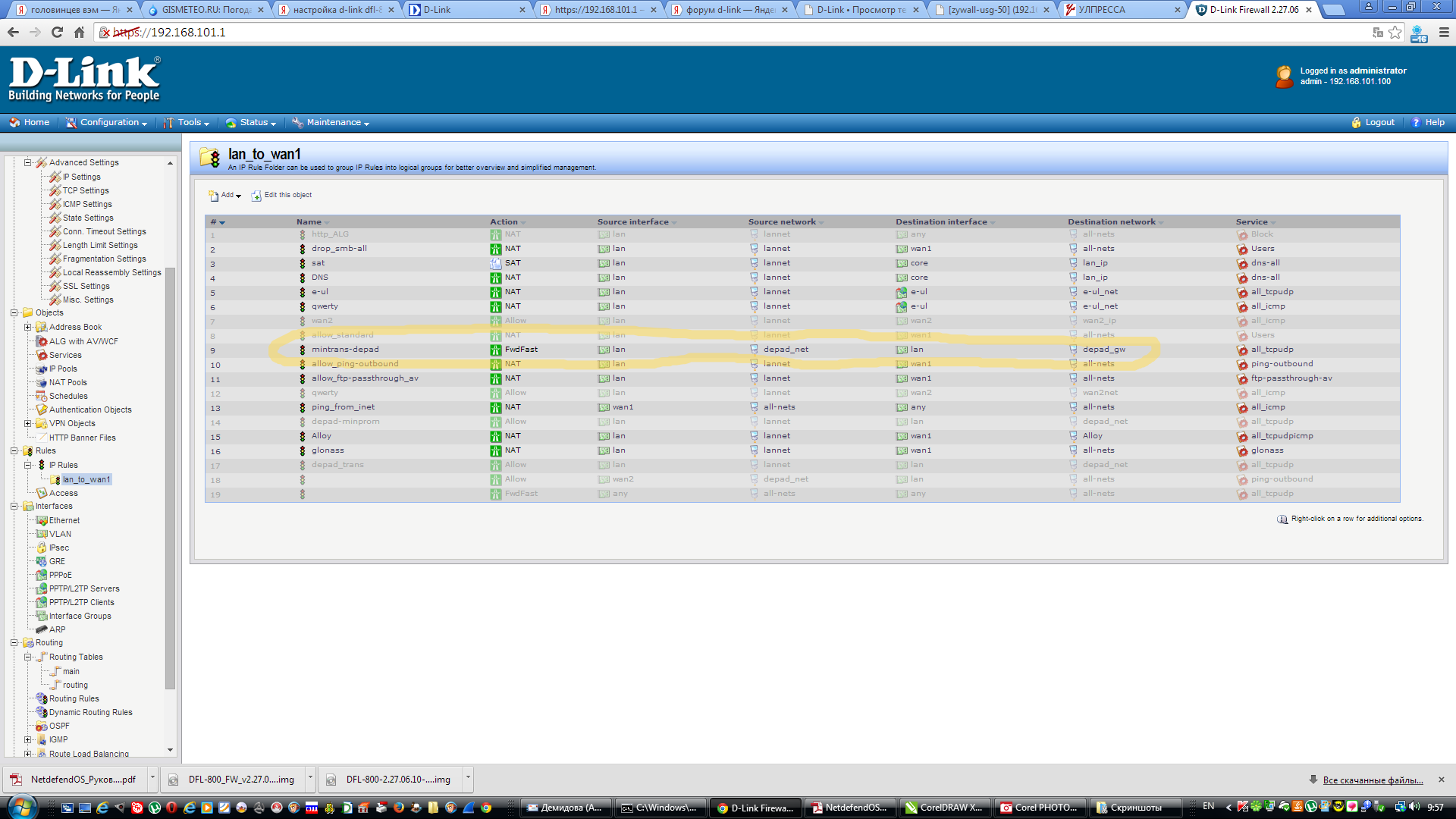Collapse the Advanced Settings tree node

click(x=27, y=162)
